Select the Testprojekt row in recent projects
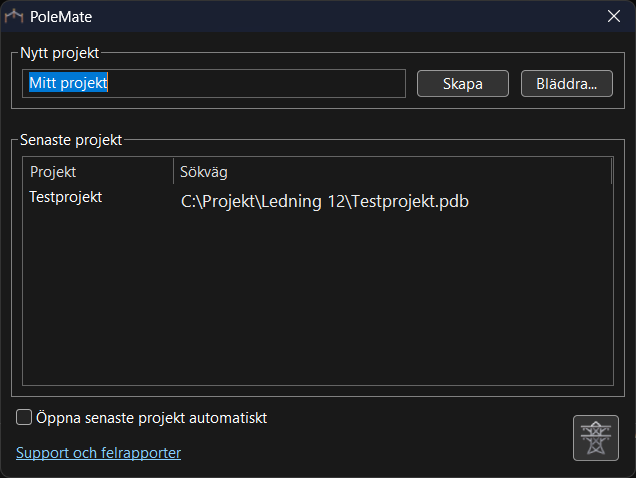The height and width of the screenshot is (478, 636). pos(317,200)
